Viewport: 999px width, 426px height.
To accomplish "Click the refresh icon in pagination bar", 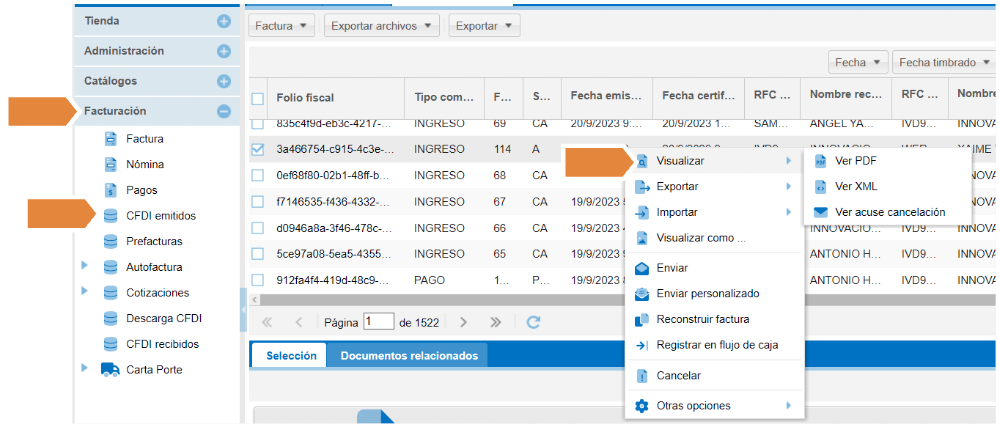I will click(x=533, y=322).
